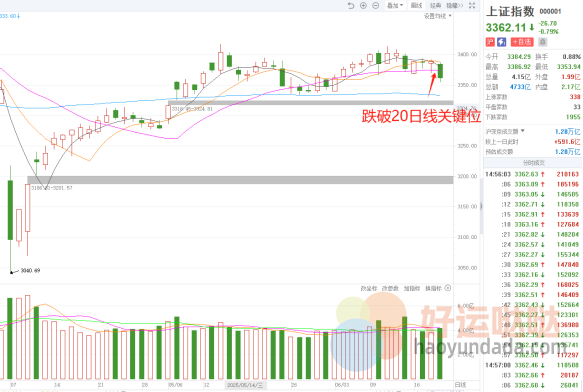Open the 叠加 overlay dropdown
The image size is (583, 392).
(x=395, y=6)
